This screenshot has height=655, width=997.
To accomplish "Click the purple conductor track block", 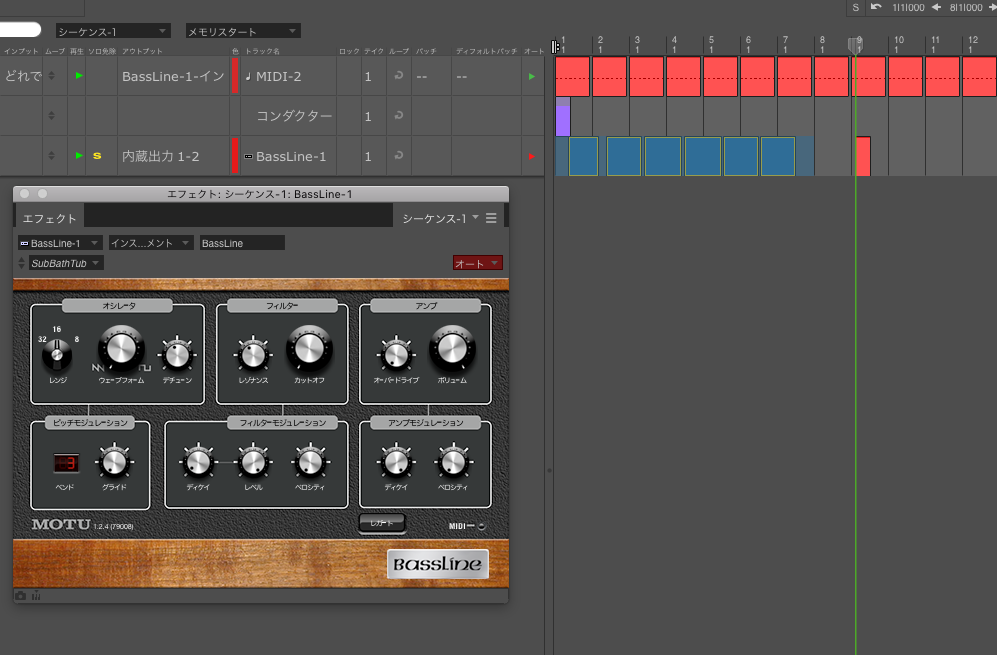I will (563, 116).
